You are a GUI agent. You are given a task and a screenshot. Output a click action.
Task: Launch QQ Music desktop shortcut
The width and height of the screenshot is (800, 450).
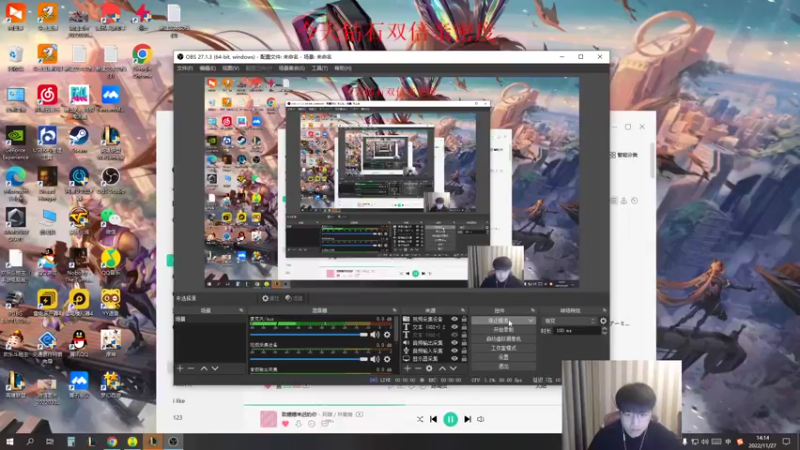pos(110,262)
